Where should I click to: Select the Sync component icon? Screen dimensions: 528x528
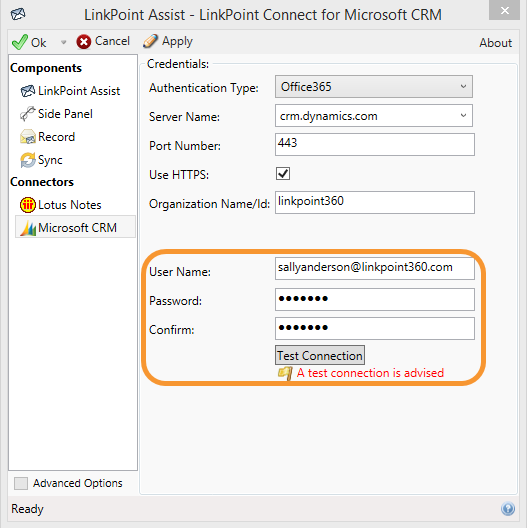click(28, 160)
